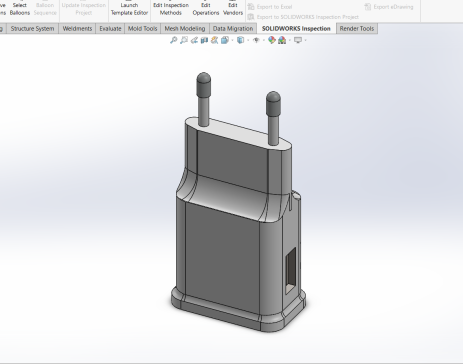Switch to Data Migration tab
Screen dimensions: 463x364
point(233,29)
